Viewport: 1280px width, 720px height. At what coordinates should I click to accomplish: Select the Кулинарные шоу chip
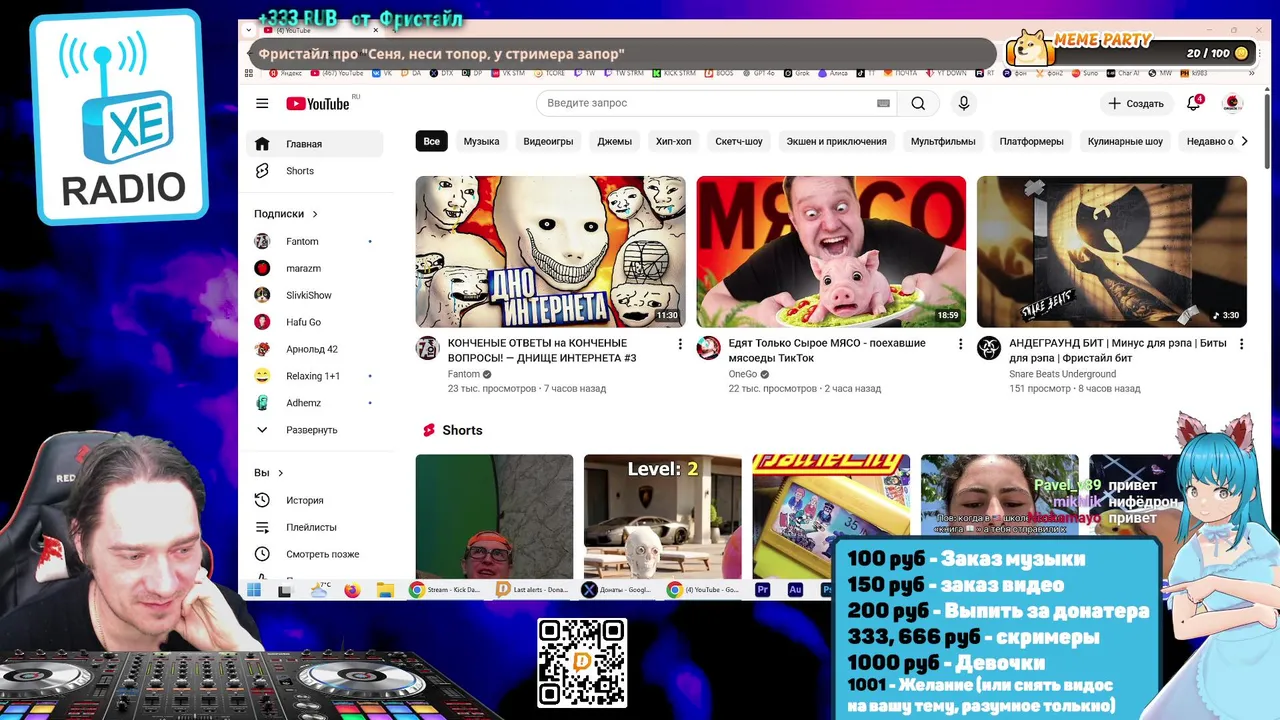point(1125,141)
